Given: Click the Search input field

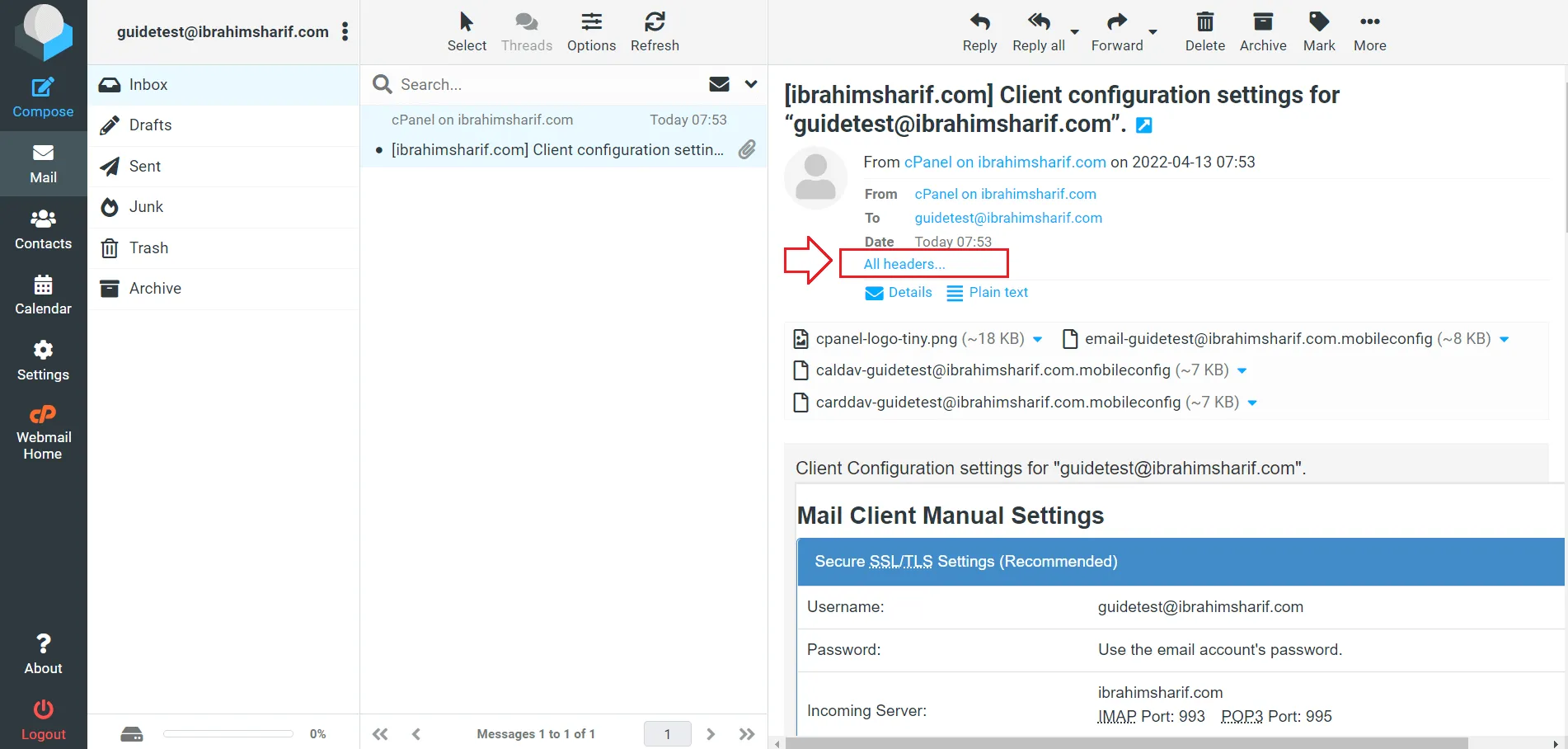Looking at the screenshot, I should [547, 84].
